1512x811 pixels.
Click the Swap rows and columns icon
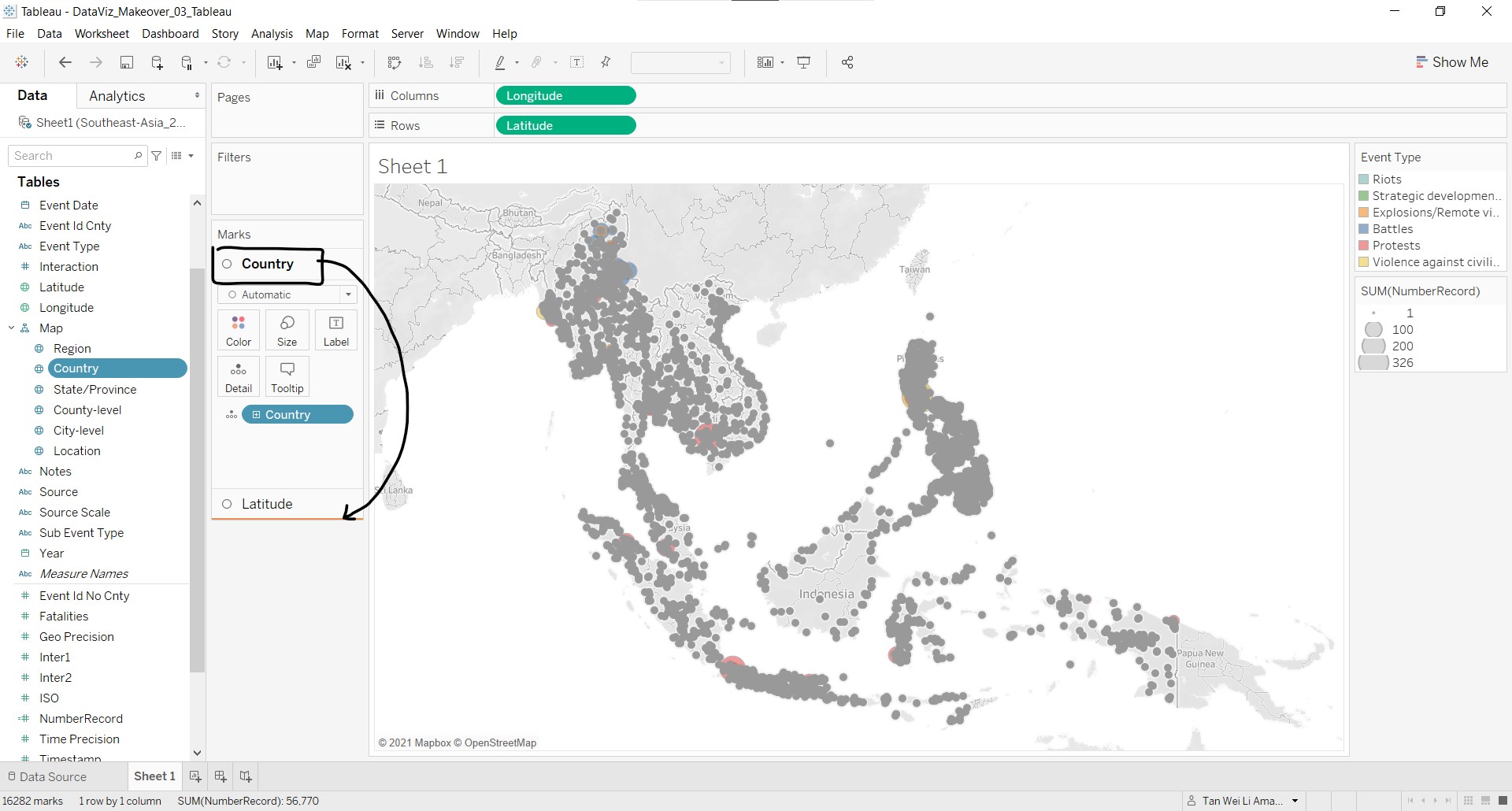(395, 63)
